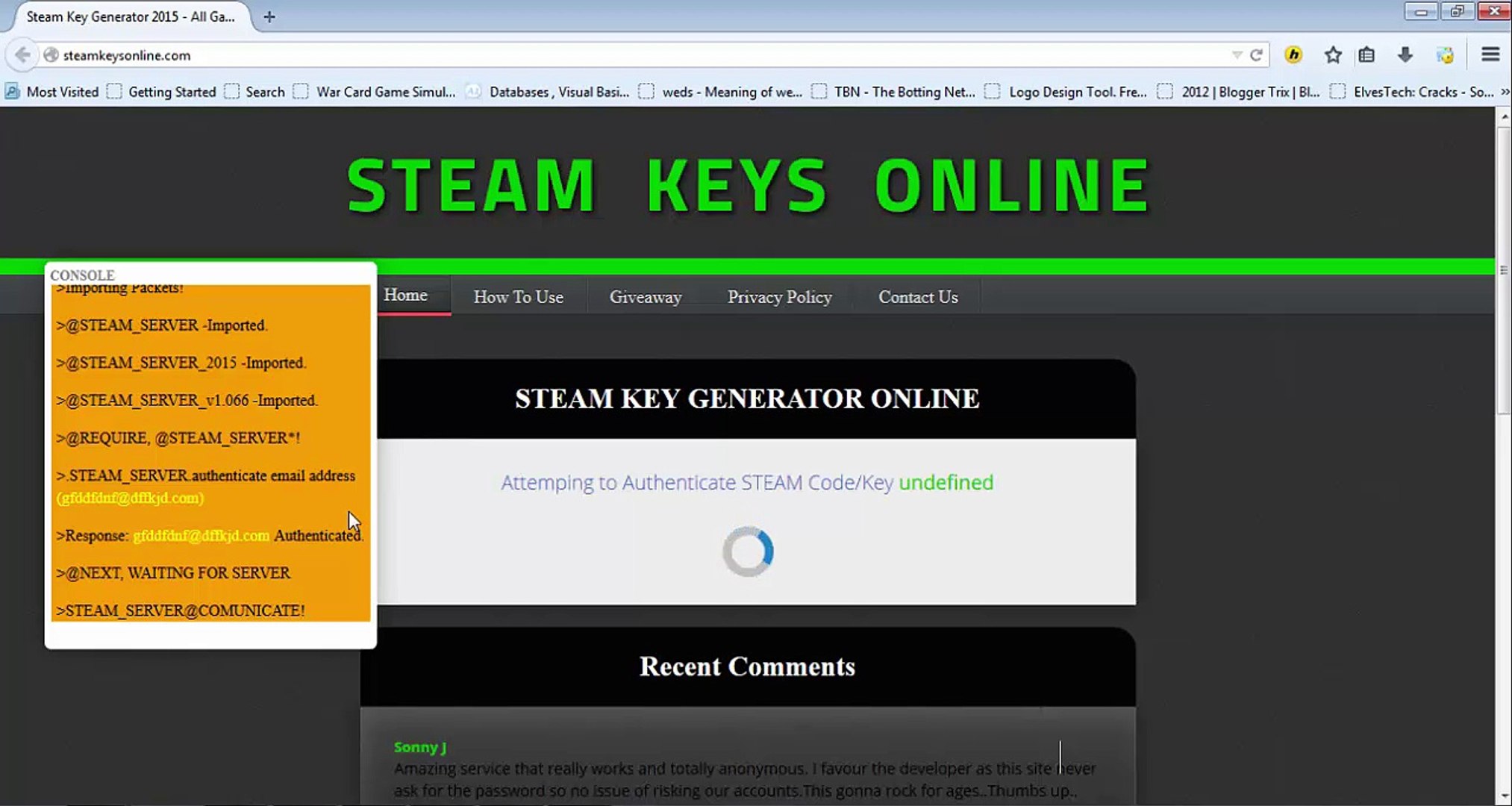Click the loading spinner
This screenshot has height=806, width=1512.
click(x=748, y=552)
